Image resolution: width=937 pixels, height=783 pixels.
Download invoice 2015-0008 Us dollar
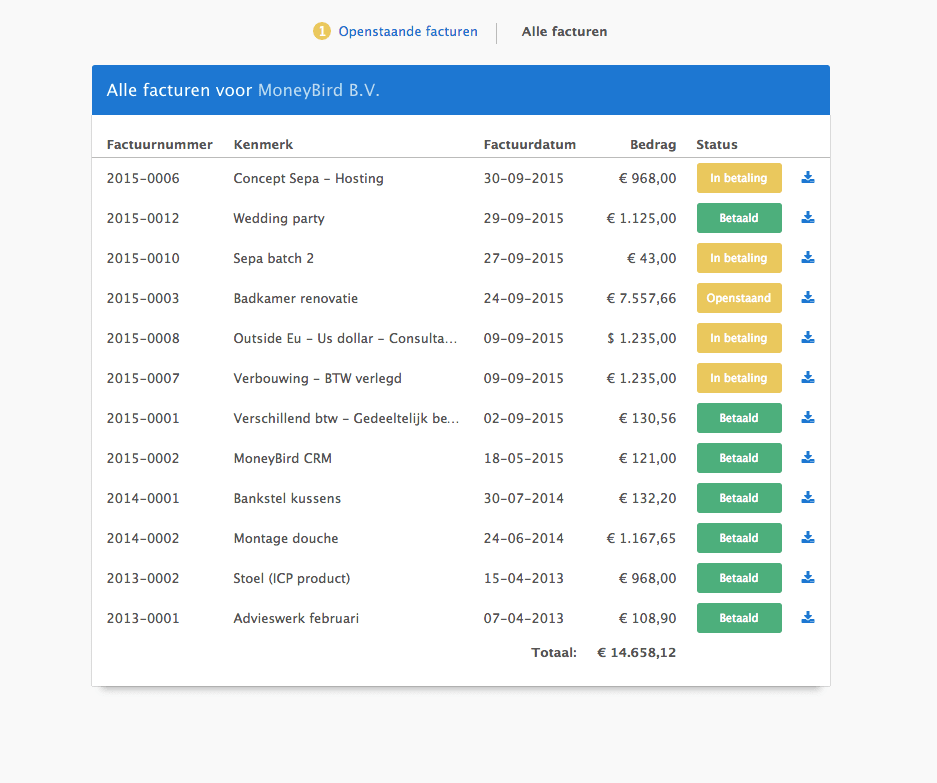(808, 338)
